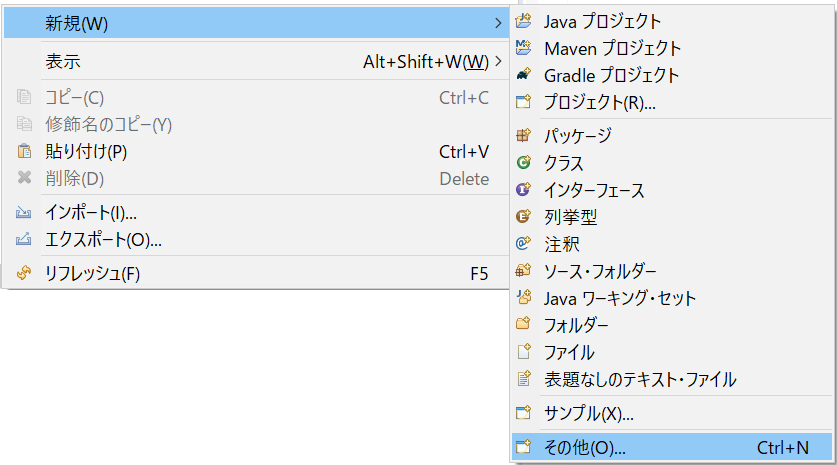
Task: Select コピー(C) menu entry
Action: click(256, 97)
